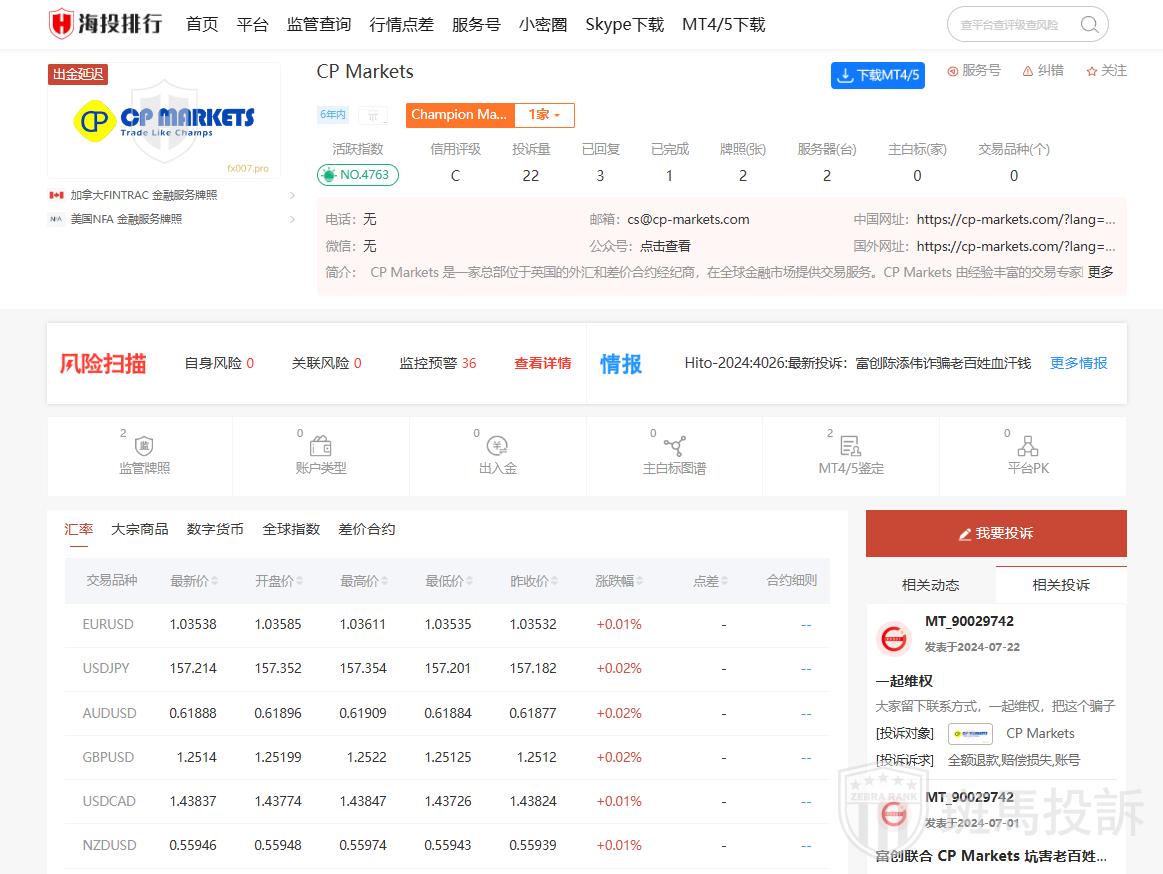
Task: Click the 下载MT4/5 button
Action: [x=877, y=75]
